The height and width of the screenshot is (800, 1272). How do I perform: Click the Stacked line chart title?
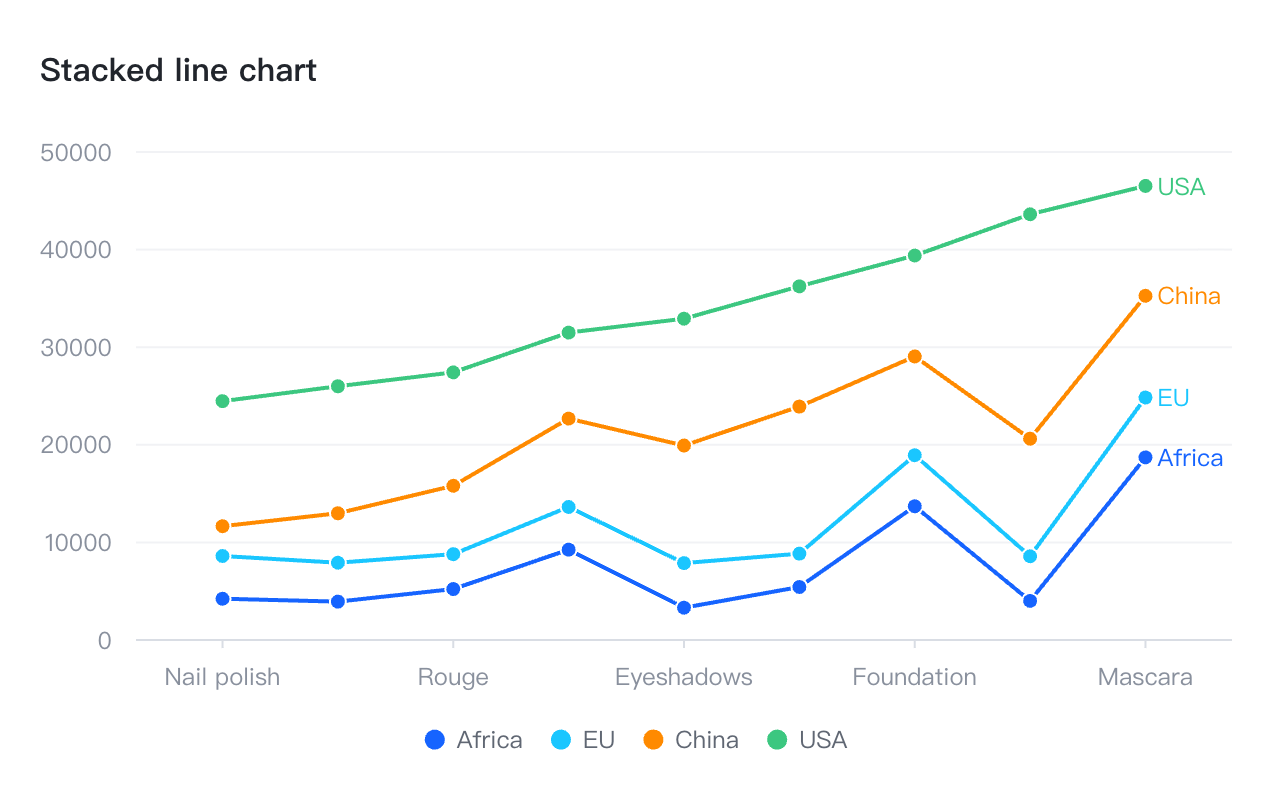pos(178,70)
